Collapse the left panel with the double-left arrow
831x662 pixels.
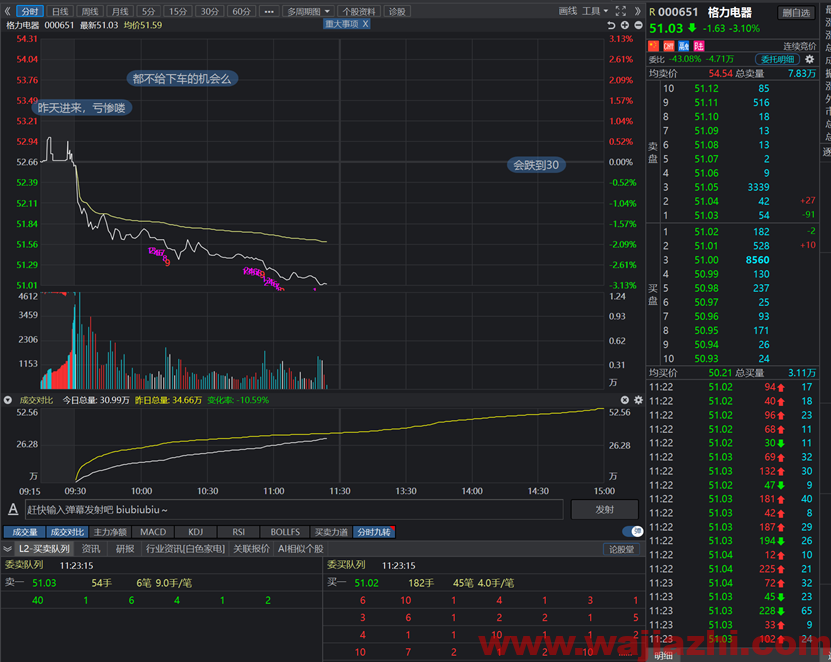click(7, 11)
